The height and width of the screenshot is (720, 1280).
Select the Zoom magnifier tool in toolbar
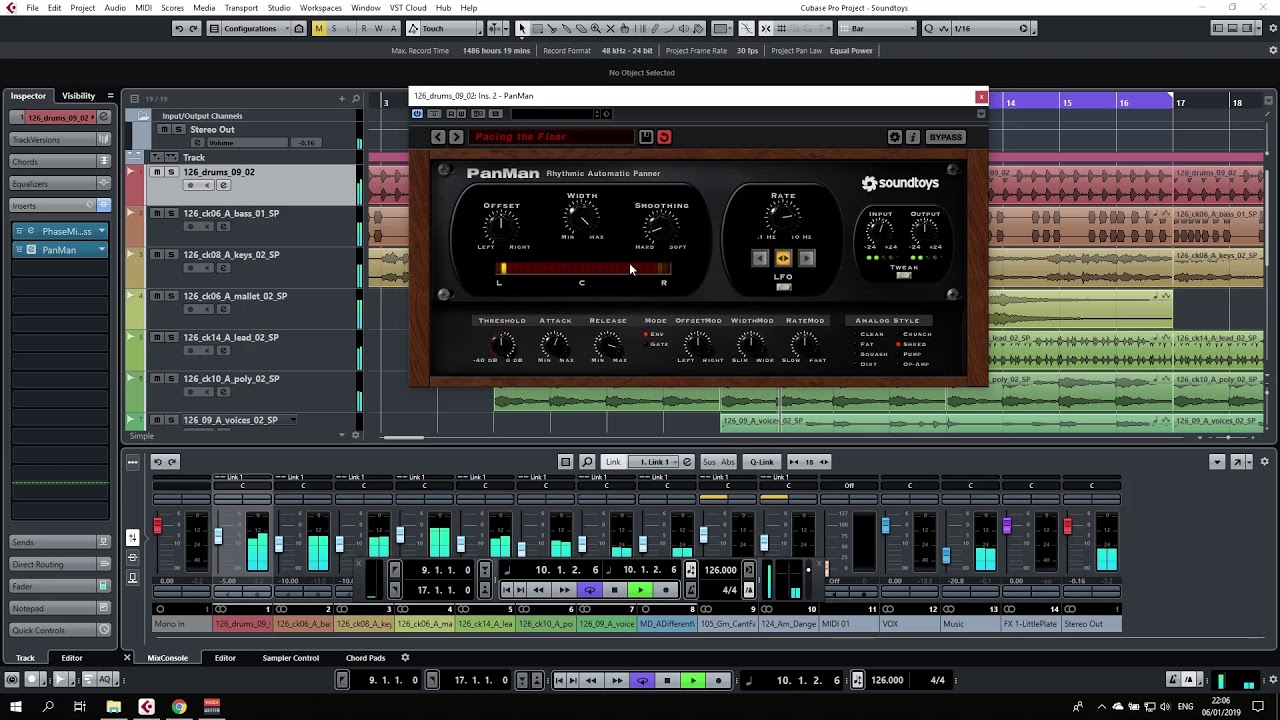595,28
